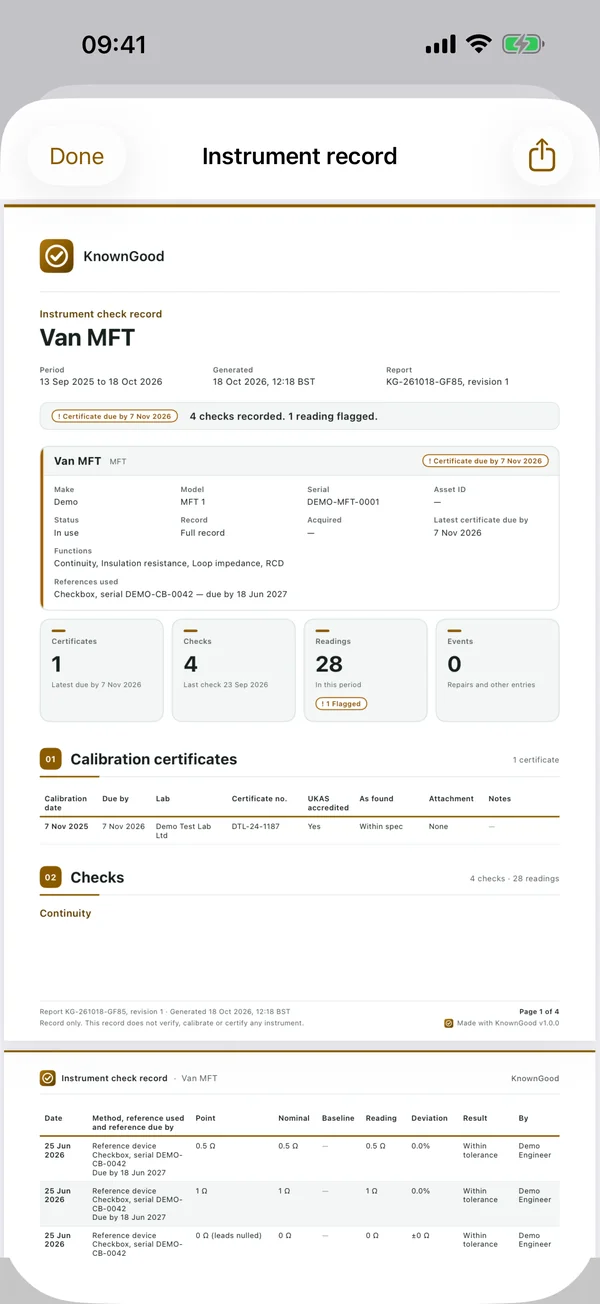Tap generated time 18 Oct 2026, 12:18 BST
The image size is (600, 1304).
pyautogui.click(x=264, y=382)
